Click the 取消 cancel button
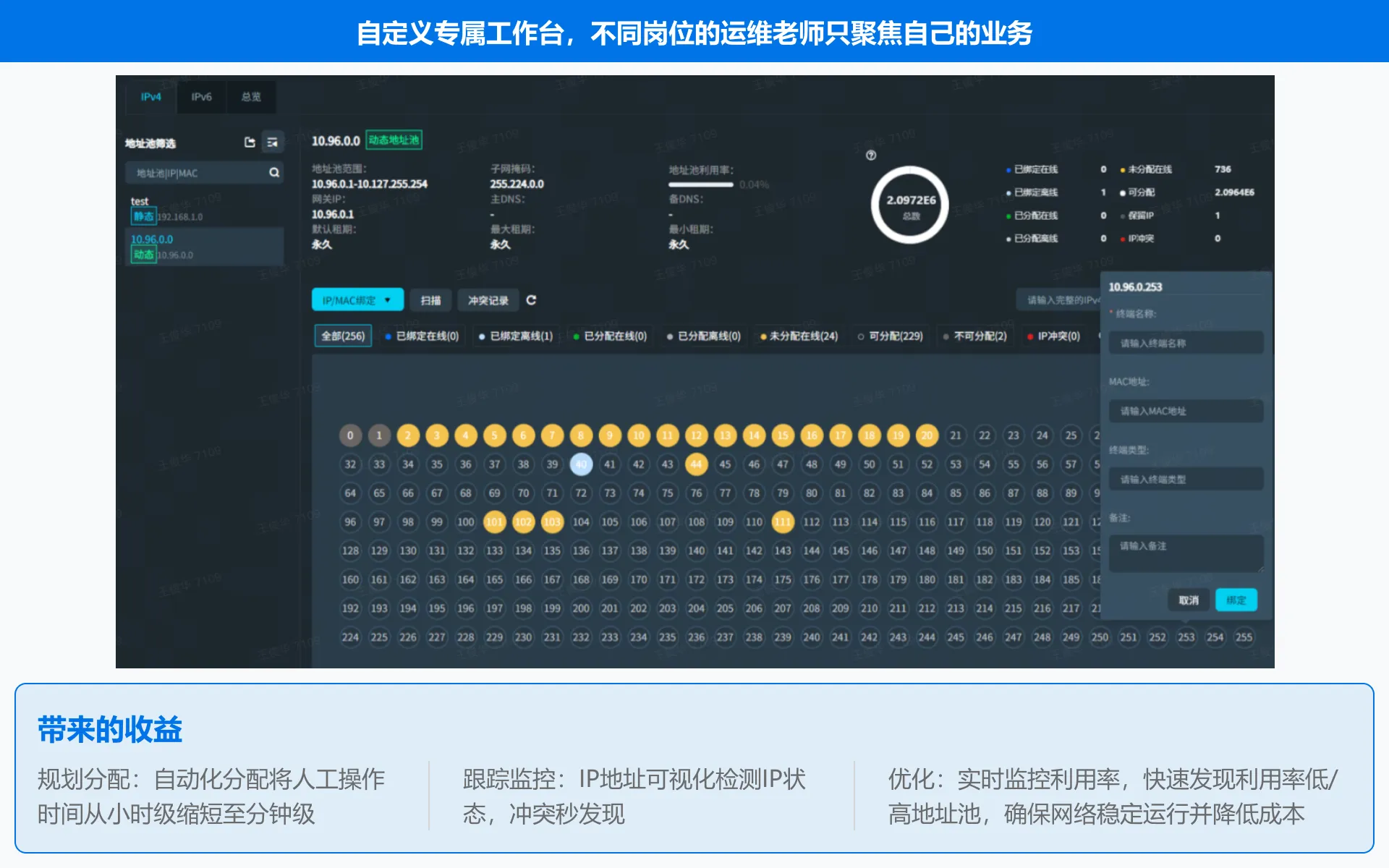 1189,600
